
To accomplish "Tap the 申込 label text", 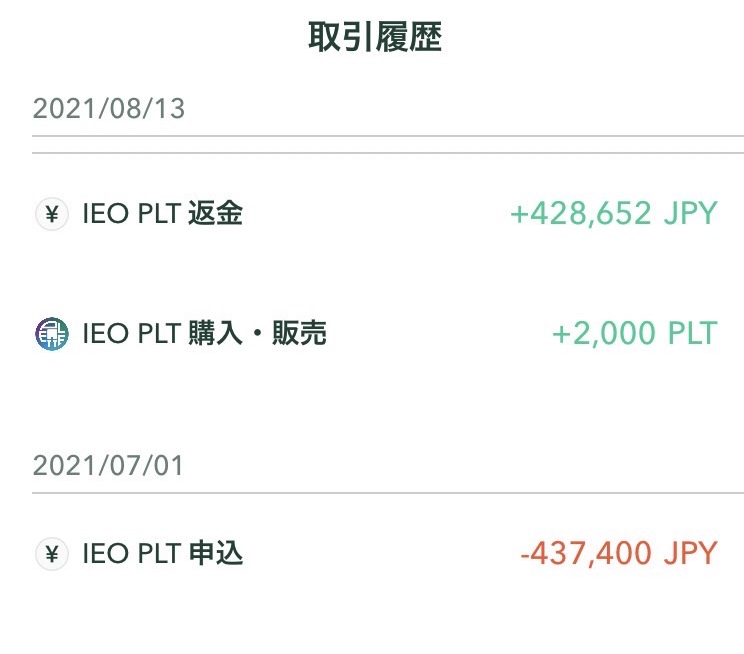I will (x=216, y=553).
